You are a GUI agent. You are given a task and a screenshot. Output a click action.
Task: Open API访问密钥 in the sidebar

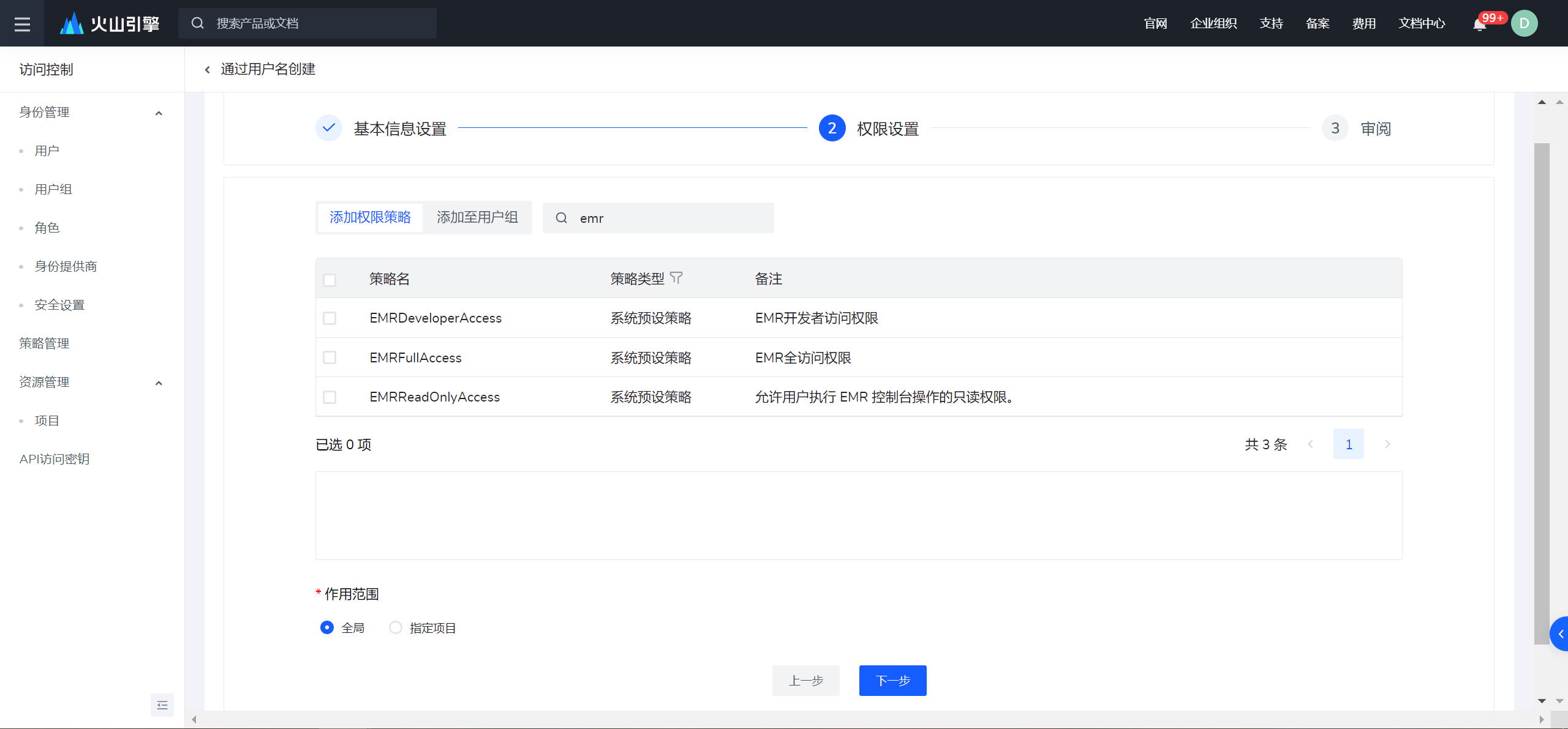pyautogui.click(x=55, y=459)
